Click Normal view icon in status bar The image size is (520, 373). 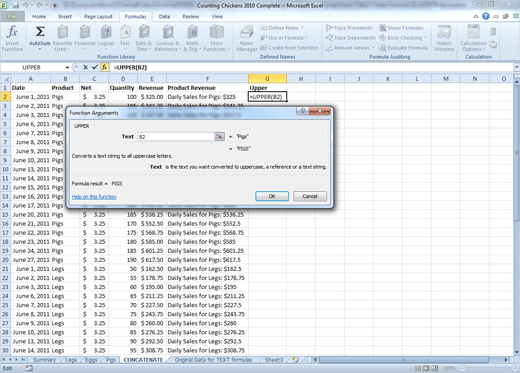pos(417,368)
